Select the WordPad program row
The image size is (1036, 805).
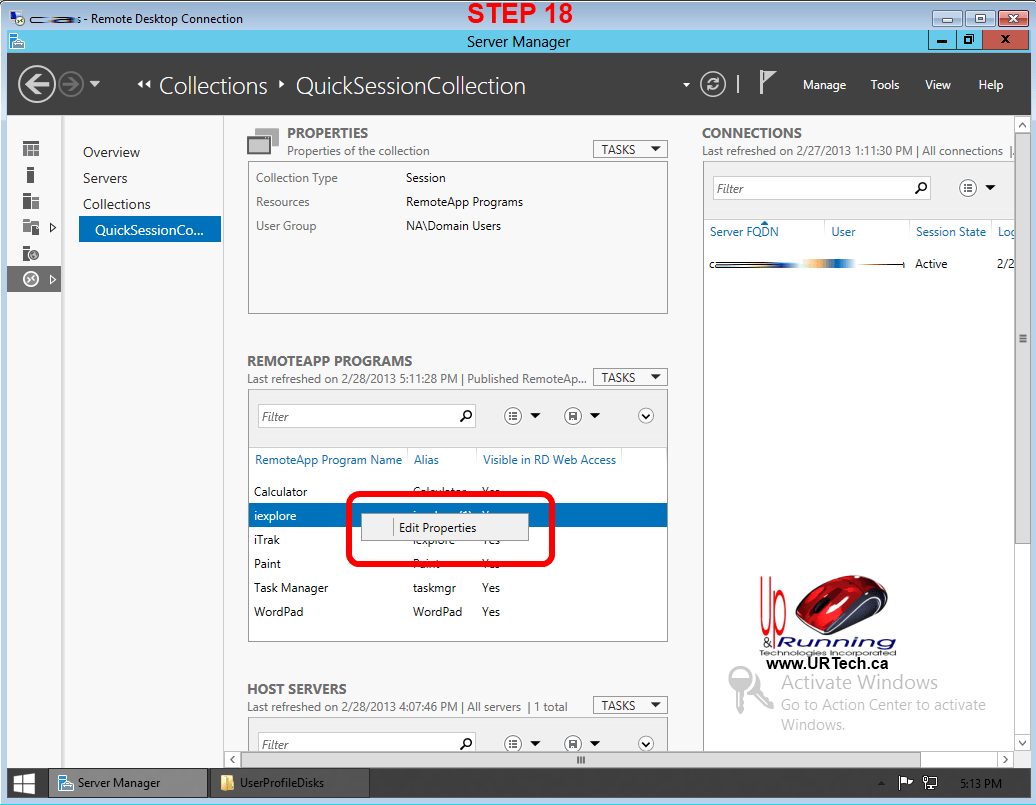279,611
